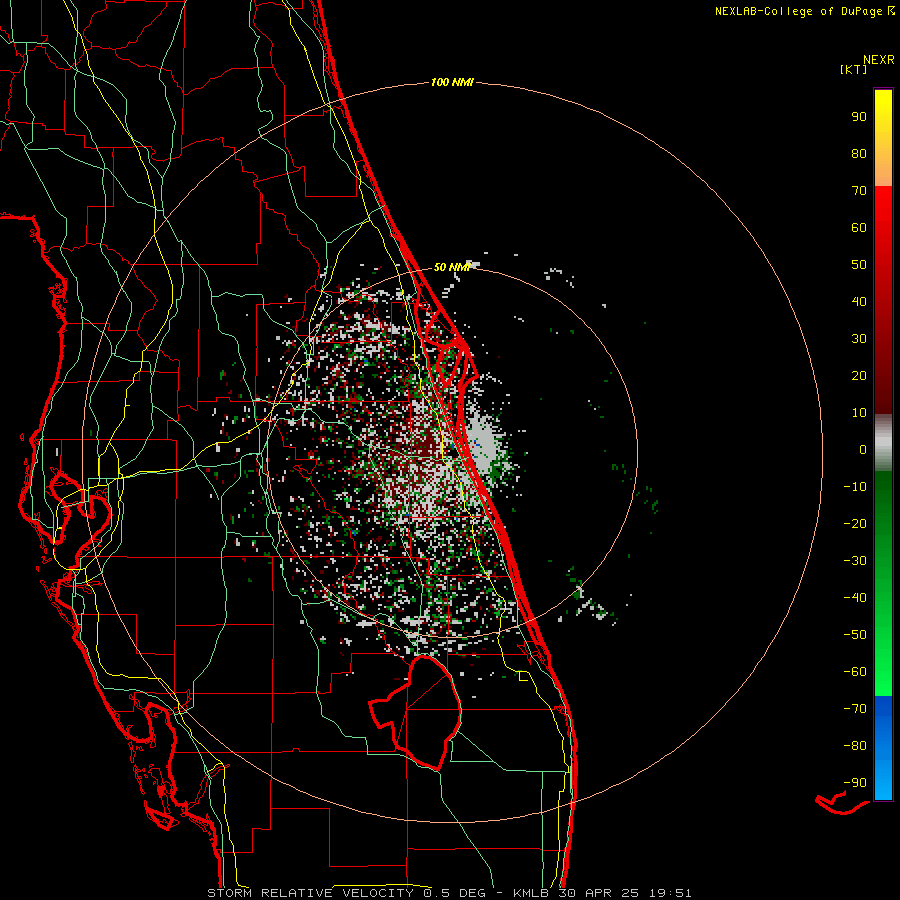This screenshot has height=900, width=900.
Task: Click the -40 value on velocity scale
Action: point(855,598)
